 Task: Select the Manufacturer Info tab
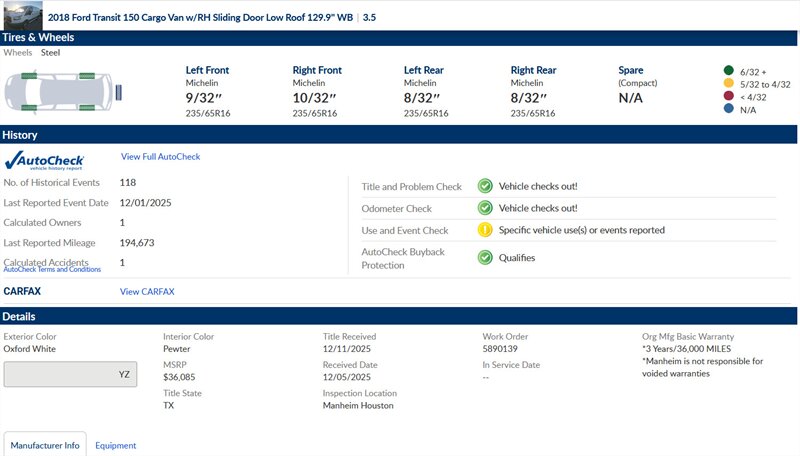[45, 445]
